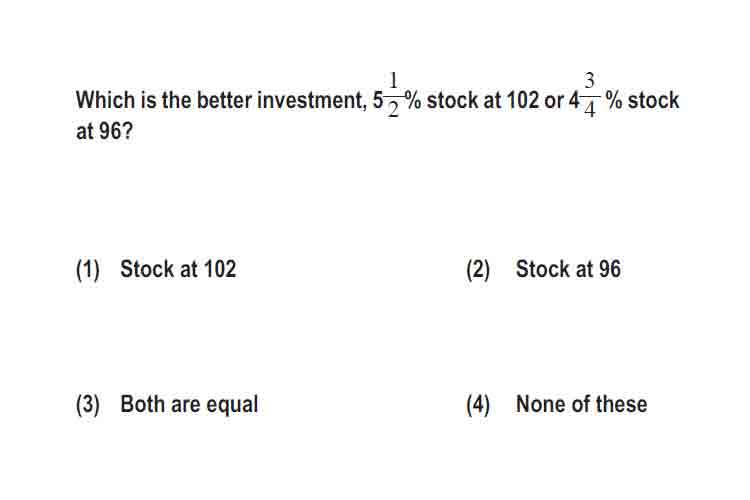Click the '102' in option one
Screen dimensions: 750x500
[220, 269]
